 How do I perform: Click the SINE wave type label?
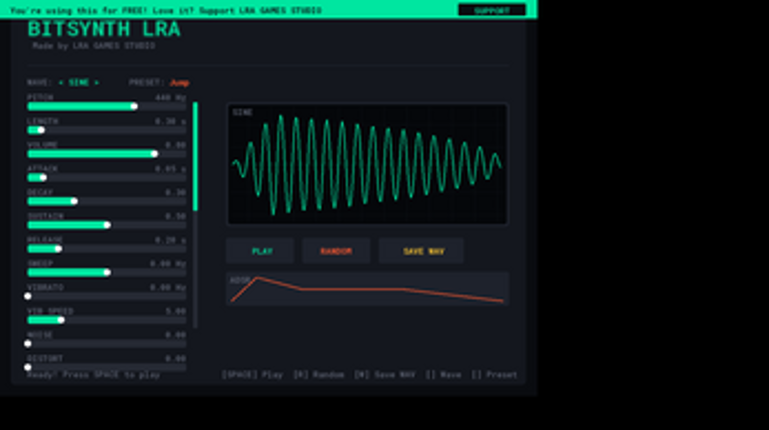[x=78, y=82]
